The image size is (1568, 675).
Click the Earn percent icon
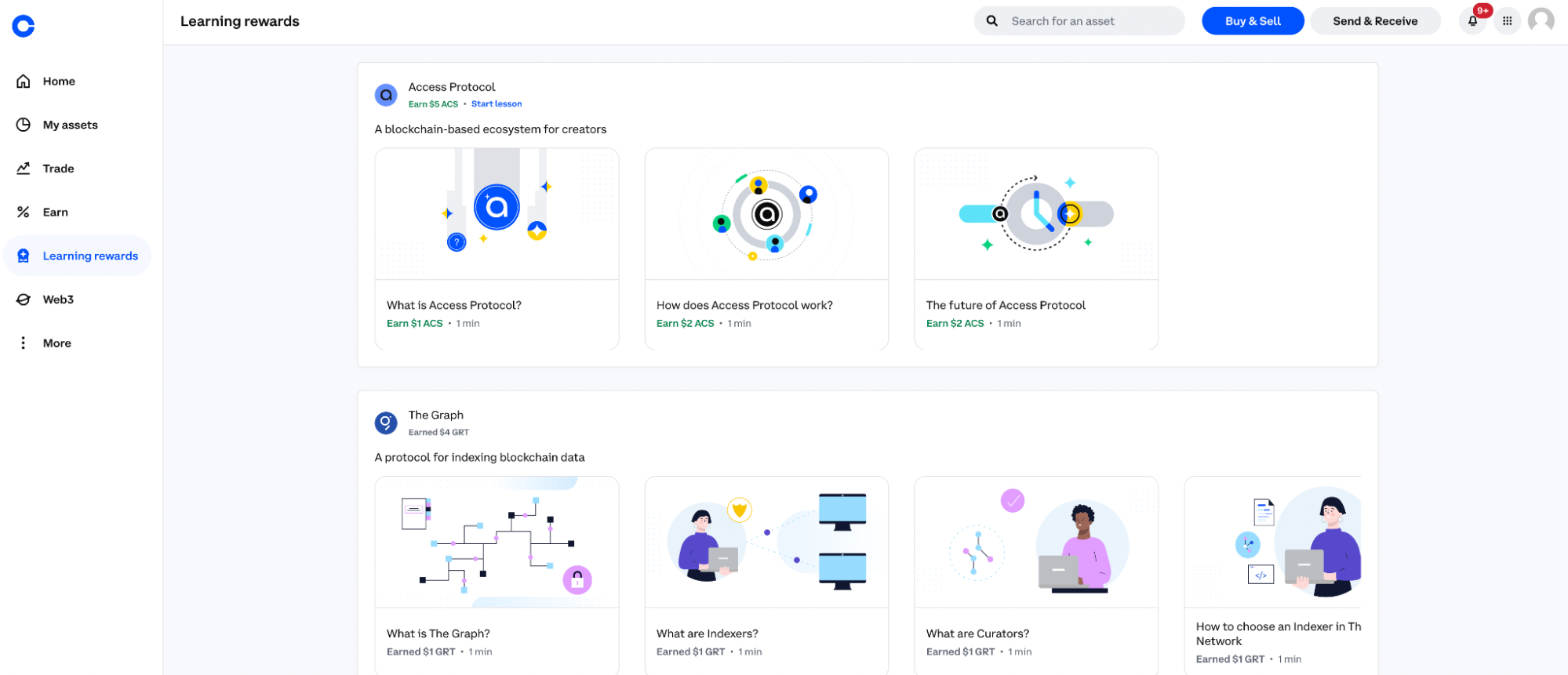[24, 212]
